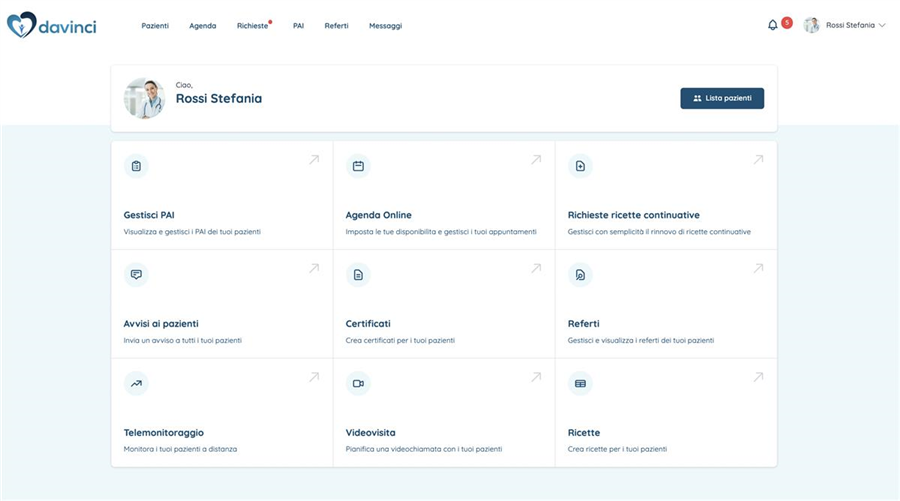Click the Telemonitoraggio trend icon
Viewport: 900px width, 501px height.
pos(136,383)
